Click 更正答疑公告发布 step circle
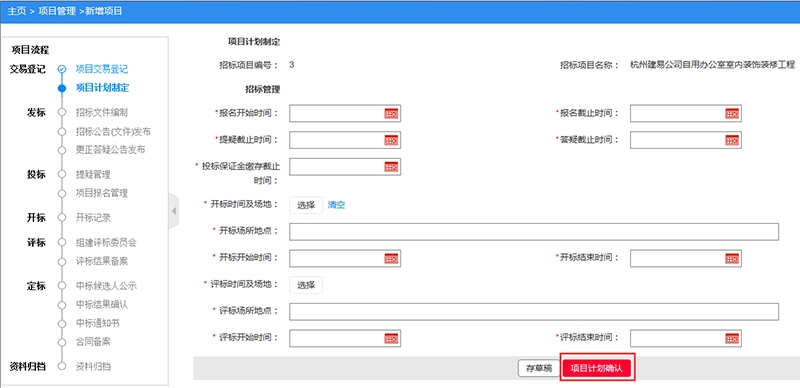 (x=62, y=150)
